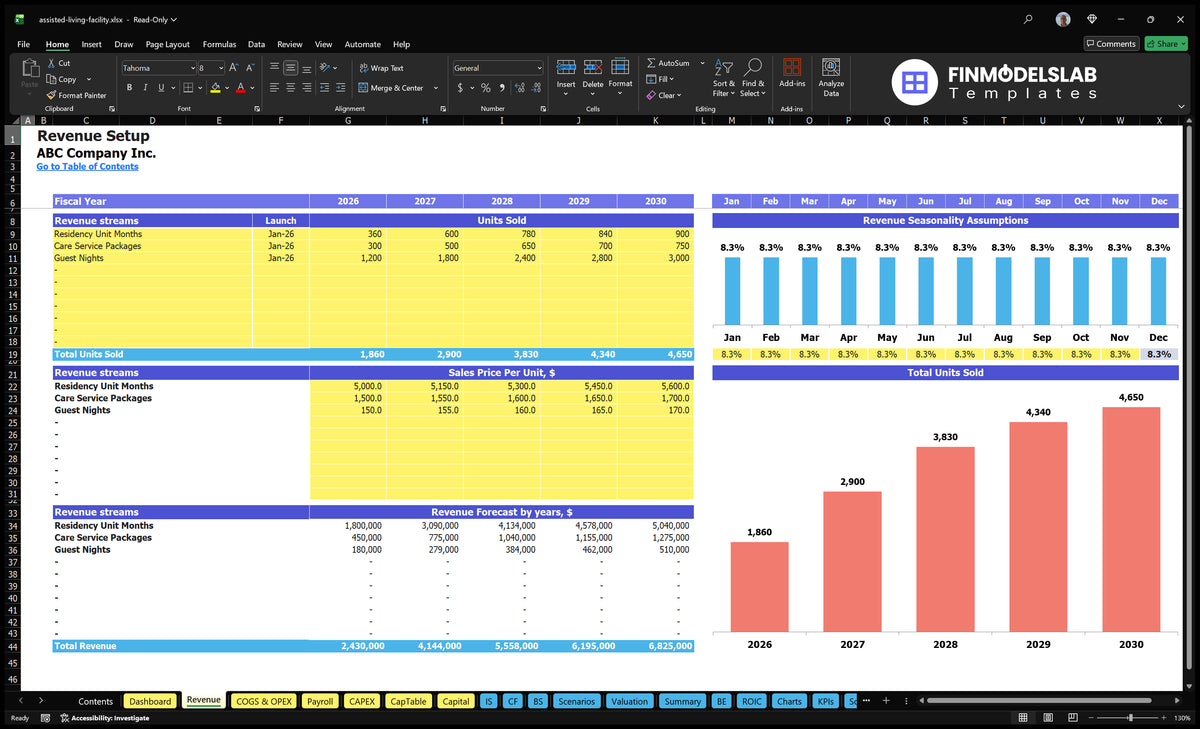Select middle align icon

coord(290,68)
